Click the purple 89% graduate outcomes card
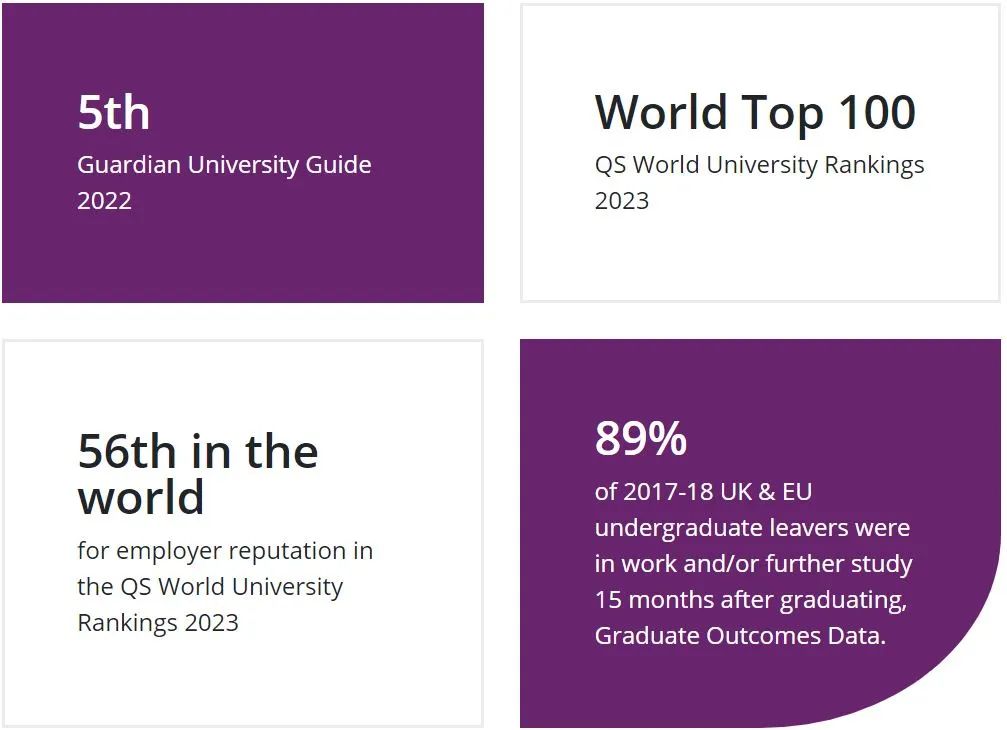The width and height of the screenshot is (1007, 730). tap(760, 534)
